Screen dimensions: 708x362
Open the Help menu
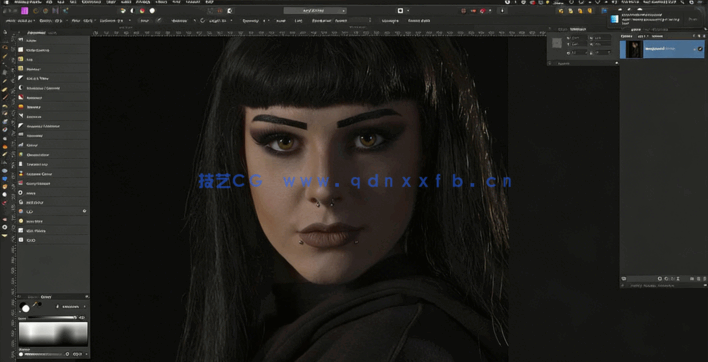[210, 2]
